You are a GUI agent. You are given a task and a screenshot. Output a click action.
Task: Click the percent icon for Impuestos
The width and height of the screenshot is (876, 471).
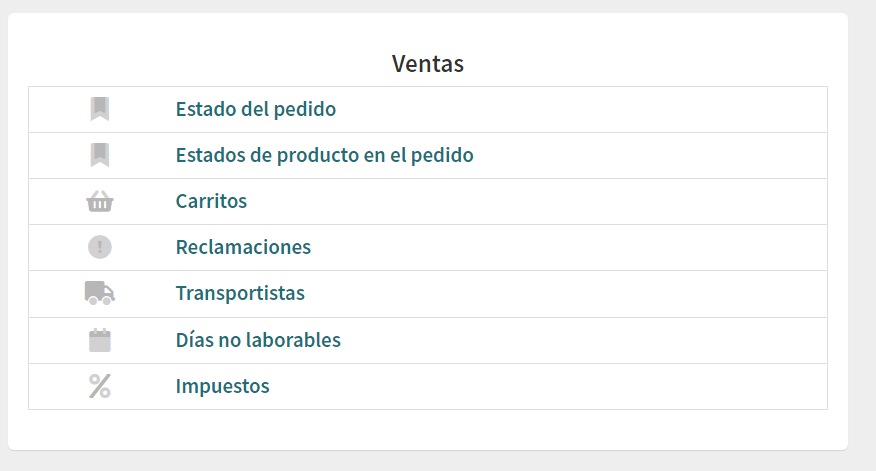pos(99,386)
